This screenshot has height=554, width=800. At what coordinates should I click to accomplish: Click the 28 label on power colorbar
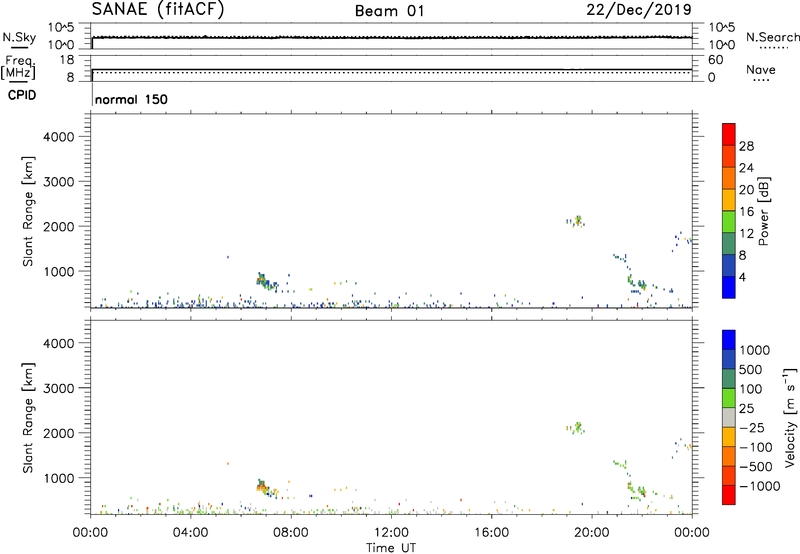[x=746, y=146]
